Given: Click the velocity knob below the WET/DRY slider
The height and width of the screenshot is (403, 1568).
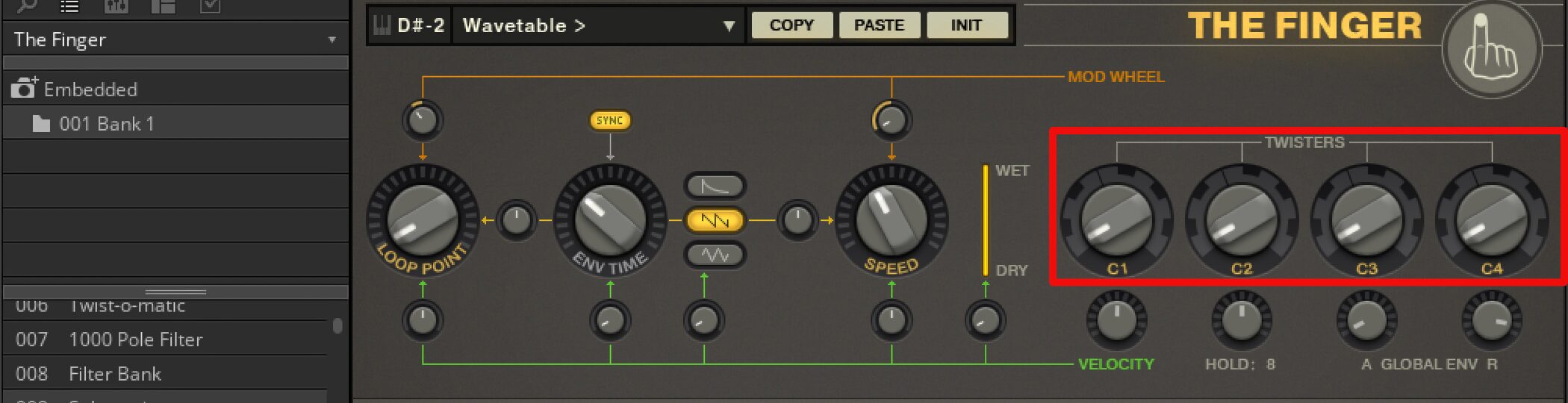Looking at the screenshot, I should [x=986, y=320].
